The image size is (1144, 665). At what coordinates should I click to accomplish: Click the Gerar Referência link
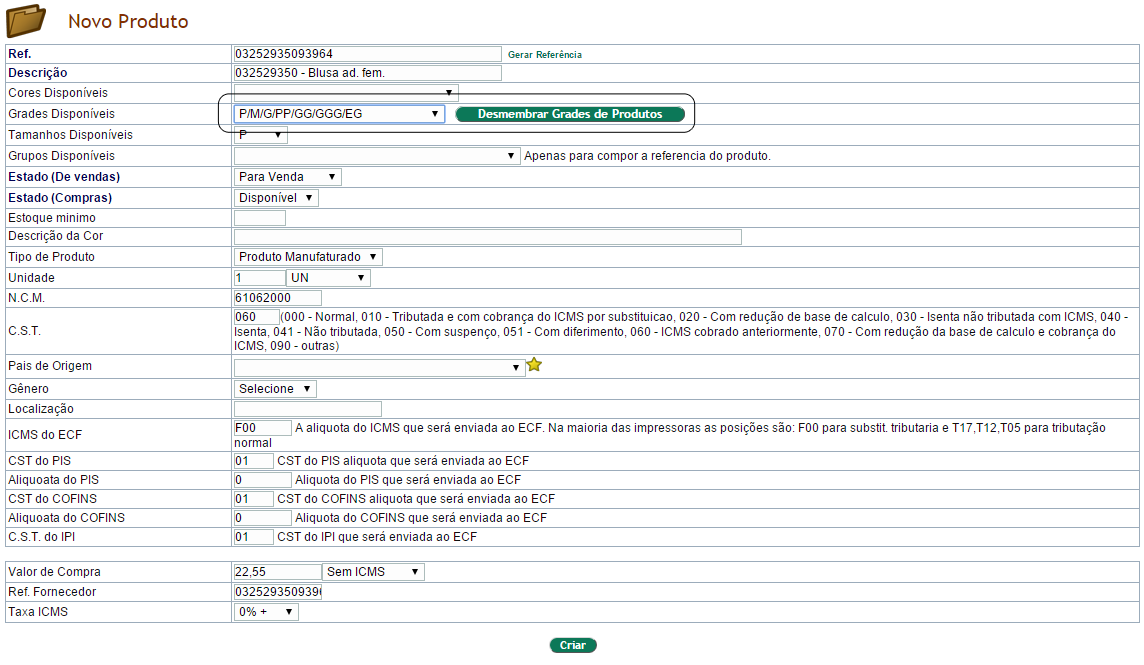[544, 55]
